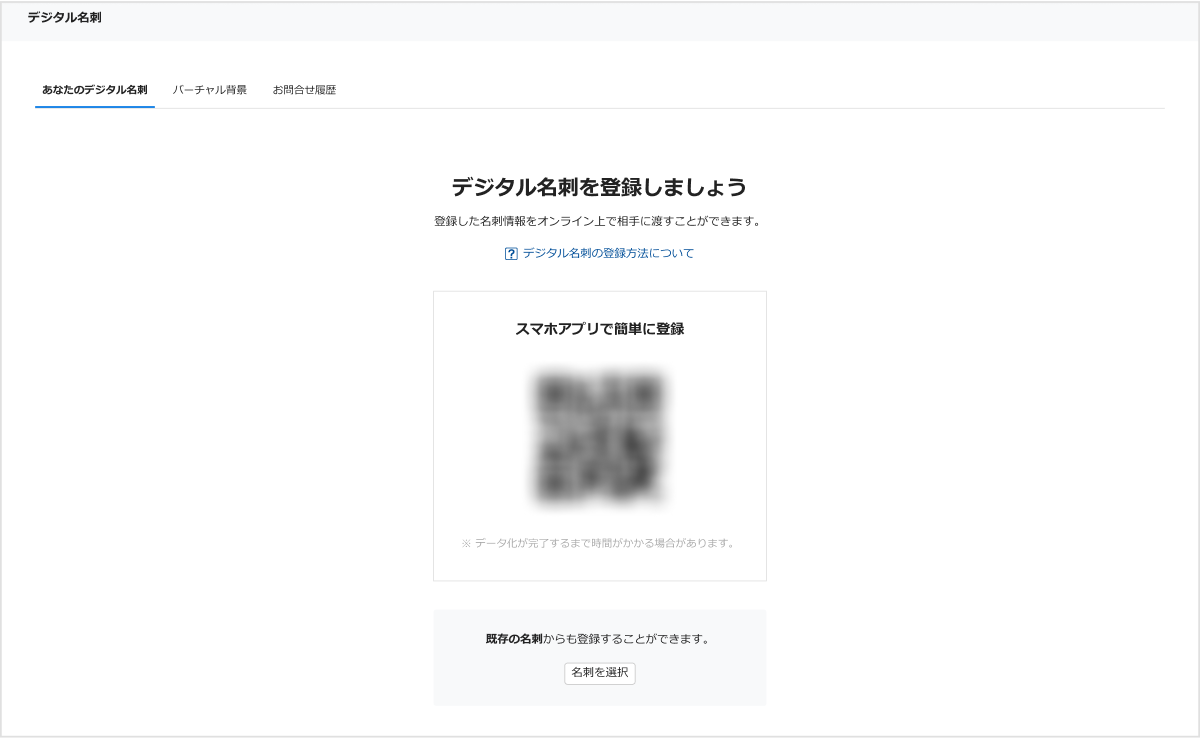Open the あなたのデジタル名刺 tab
The height and width of the screenshot is (738, 1200).
[95, 90]
